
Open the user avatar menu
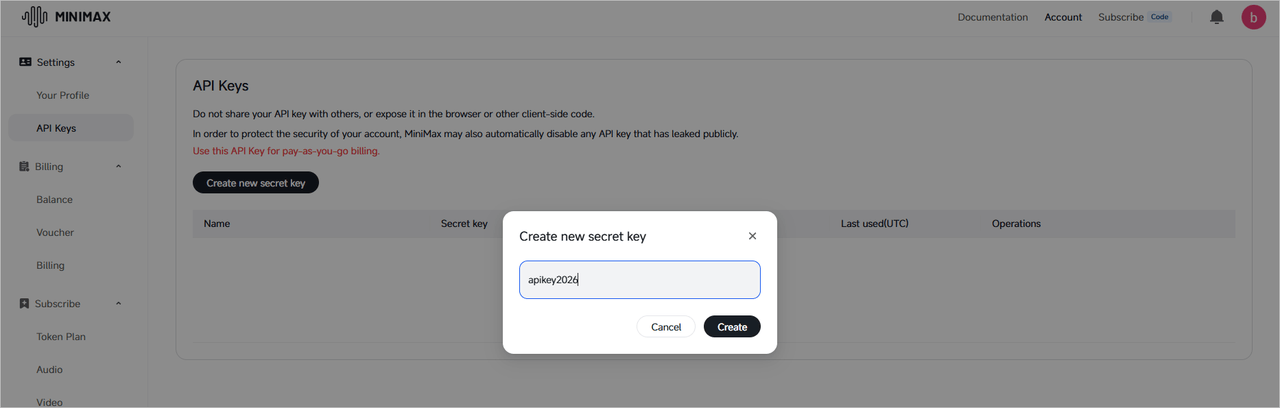[x=1253, y=17]
